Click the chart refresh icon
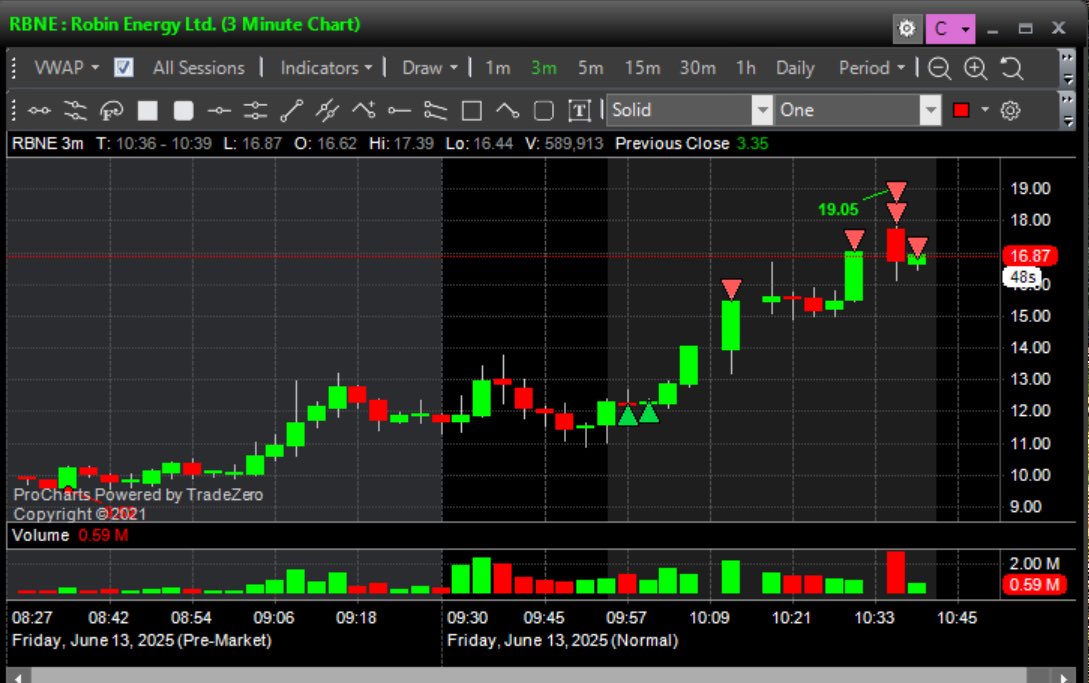Image resolution: width=1089 pixels, height=683 pixels. pyautogui.click(x=1010, y=68)
